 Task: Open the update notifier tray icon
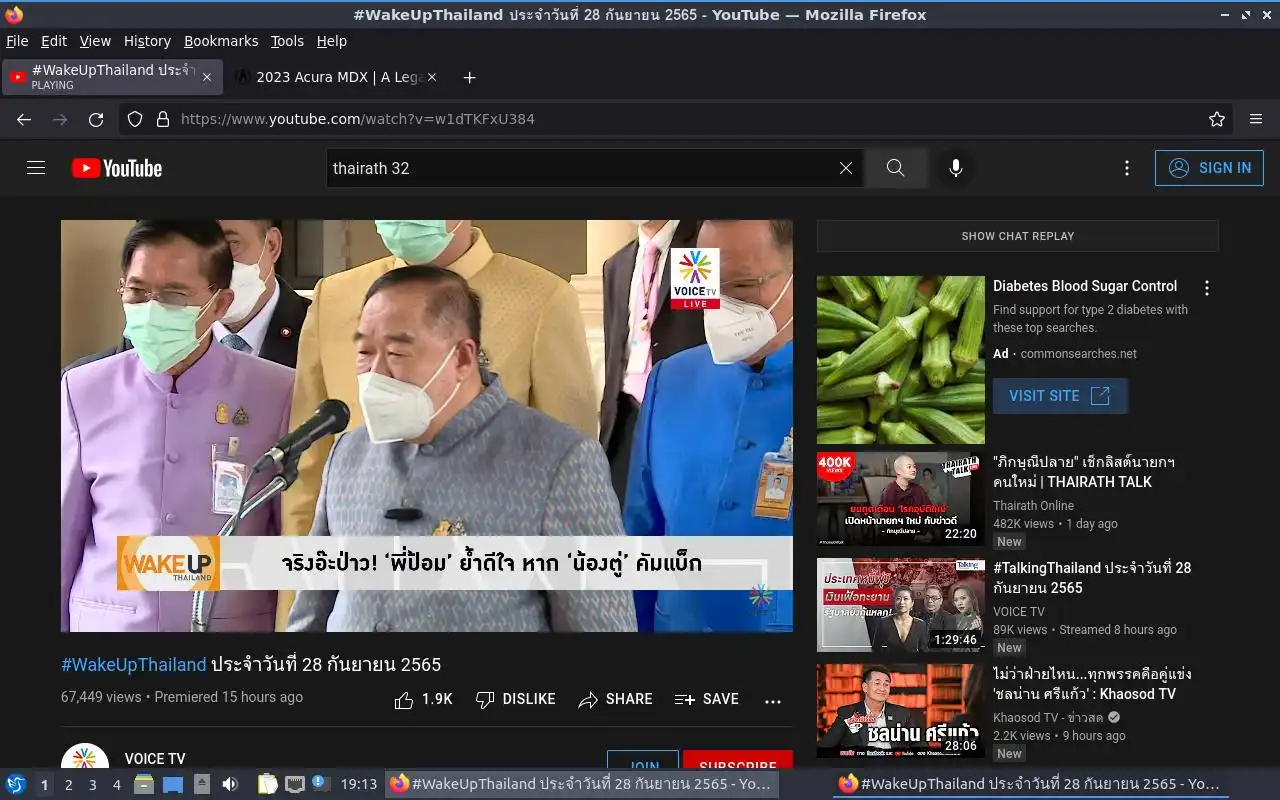click(319, 783)
